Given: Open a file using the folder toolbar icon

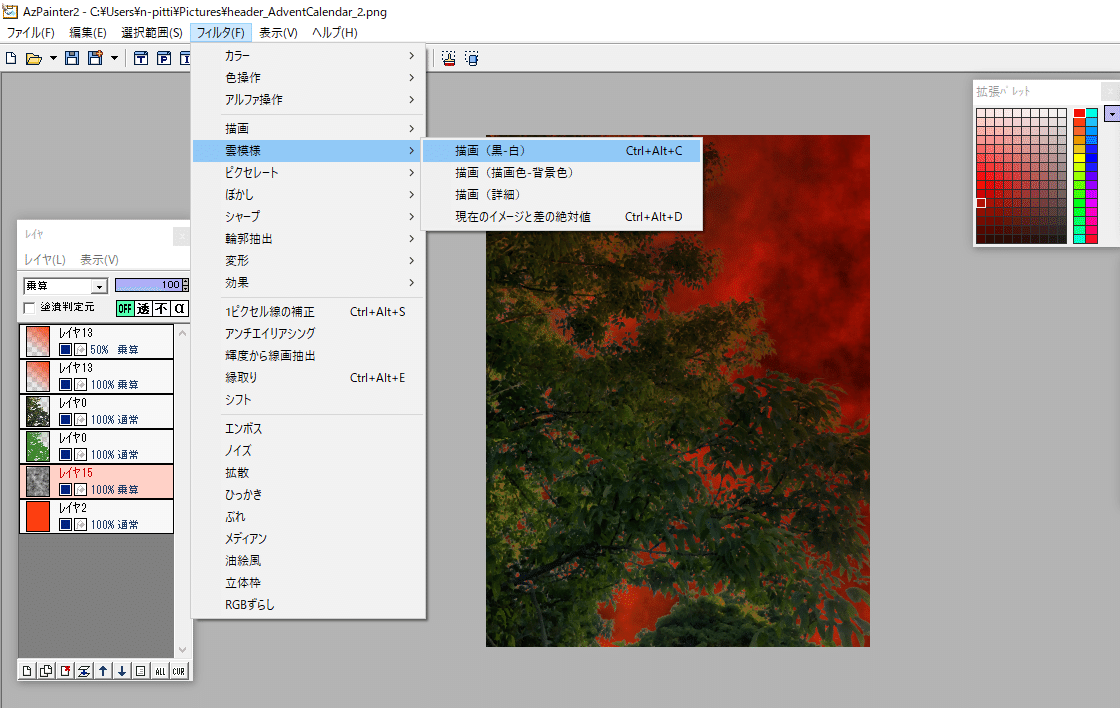Looking at the screenshot, I should [x=34, y=58].
